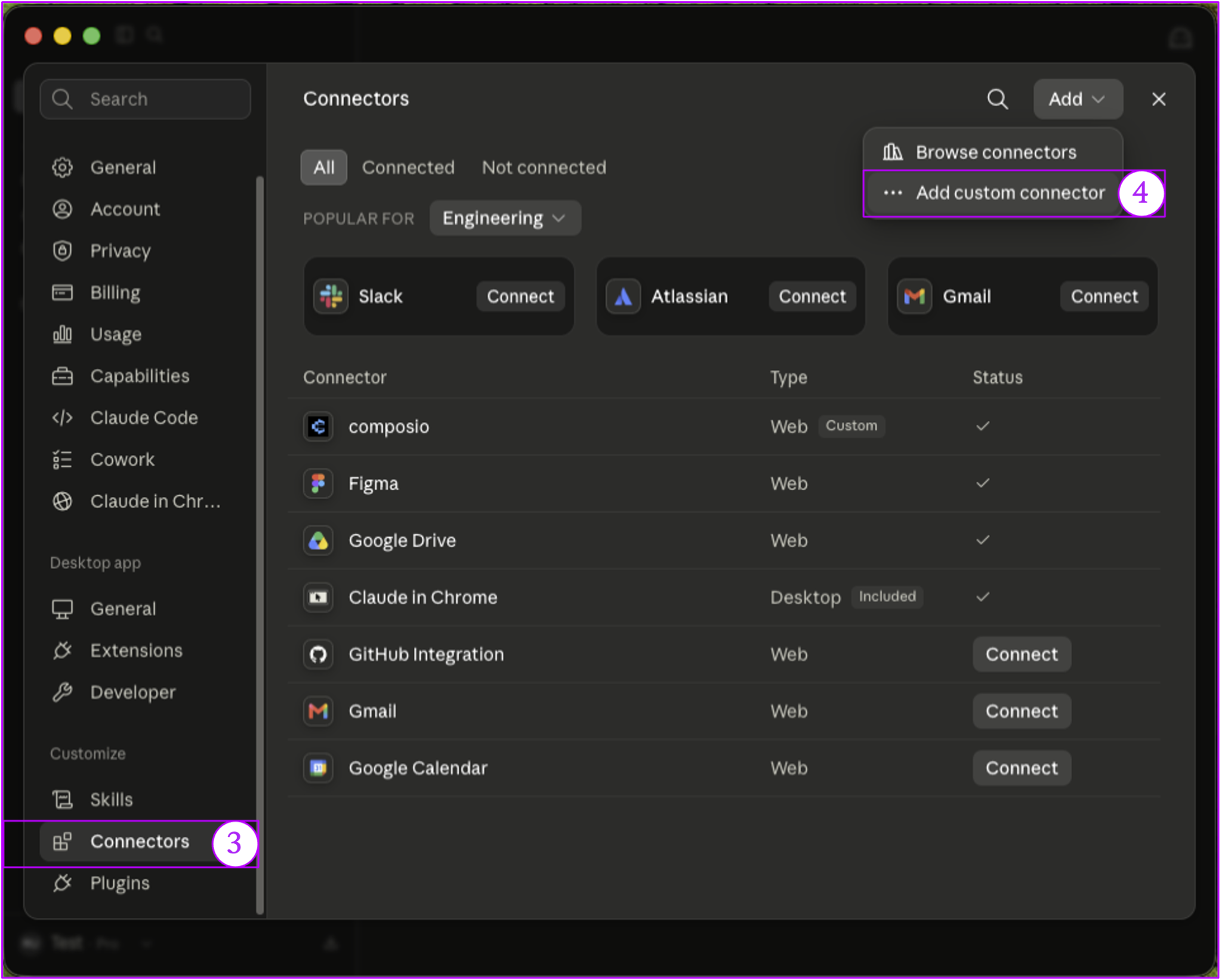Click the Figma logo icon
1222x980 pixels.
(318, 483)
